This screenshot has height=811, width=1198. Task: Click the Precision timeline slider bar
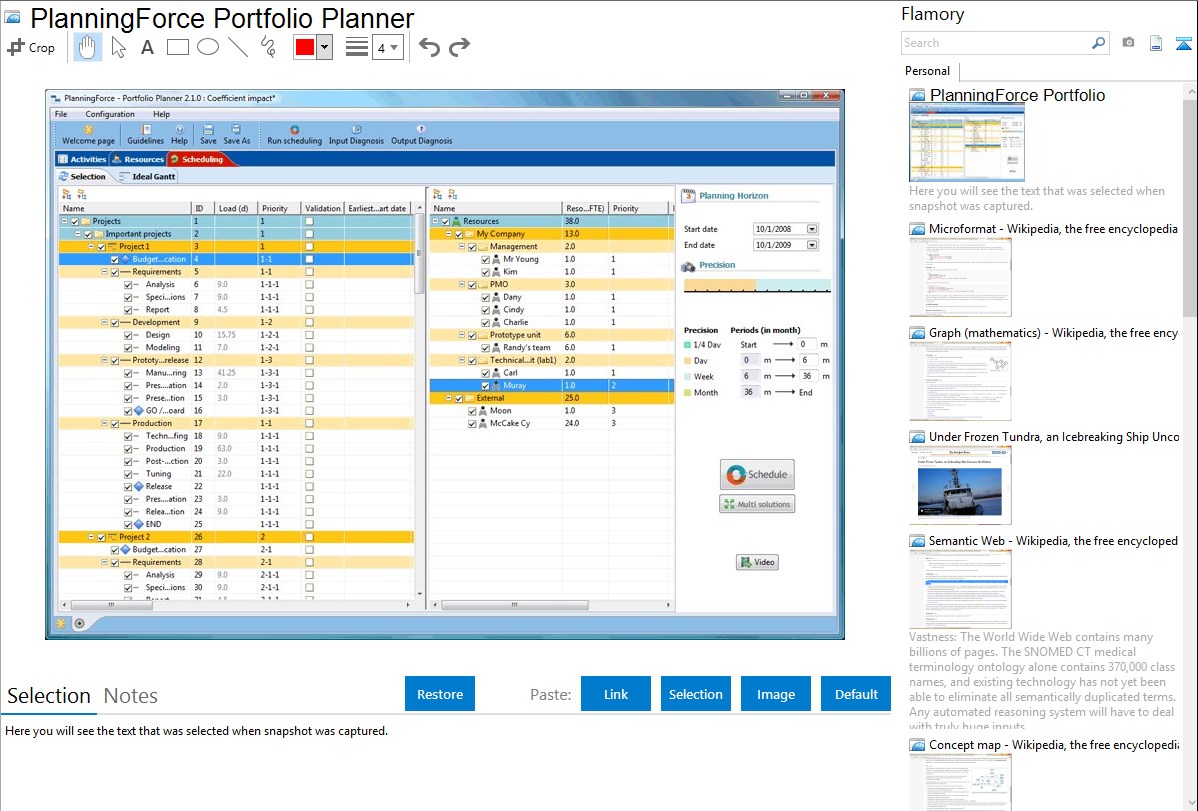click(x=757, y=285)
